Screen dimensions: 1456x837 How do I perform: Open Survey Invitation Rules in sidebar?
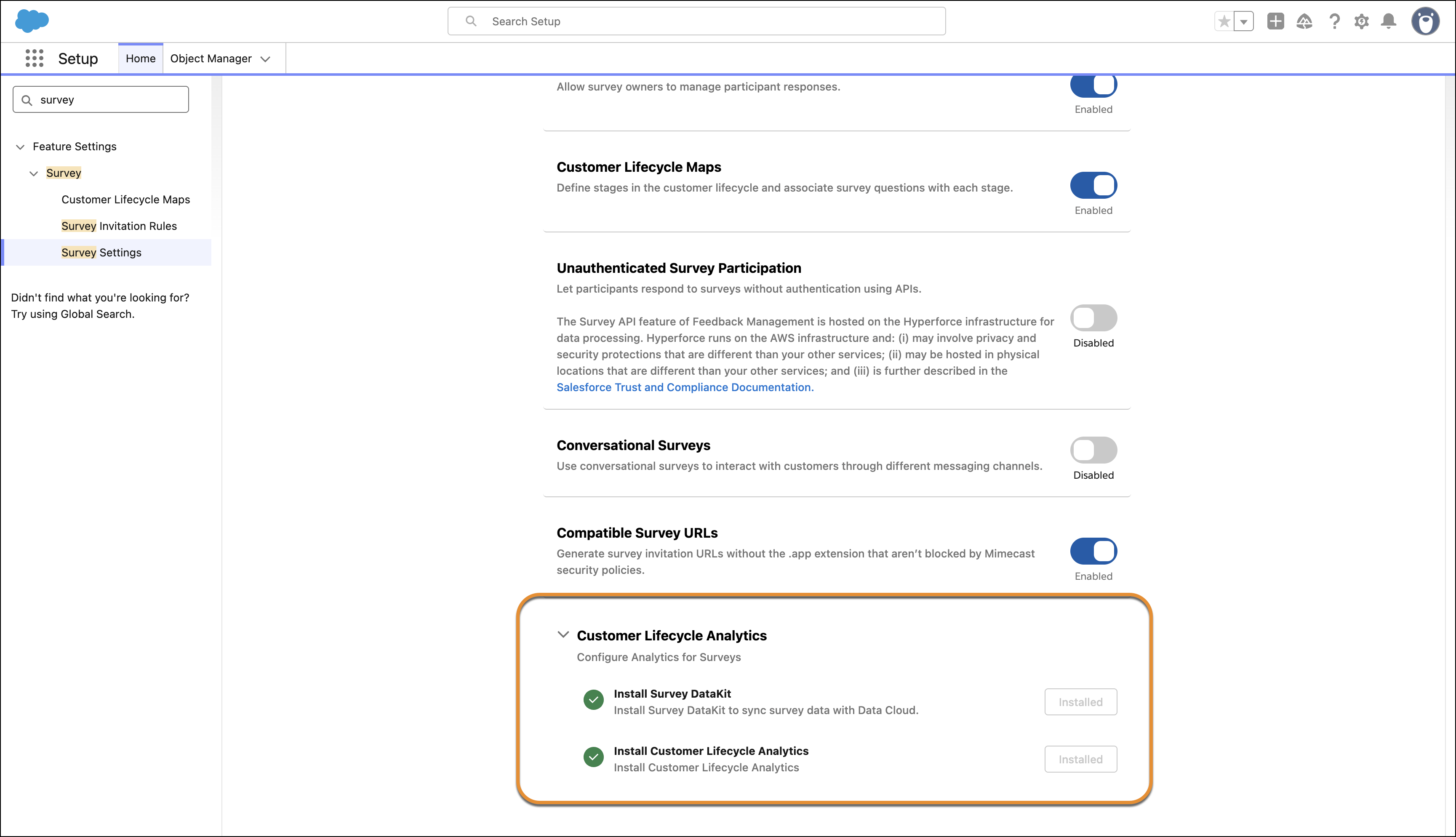coord(119,226)
